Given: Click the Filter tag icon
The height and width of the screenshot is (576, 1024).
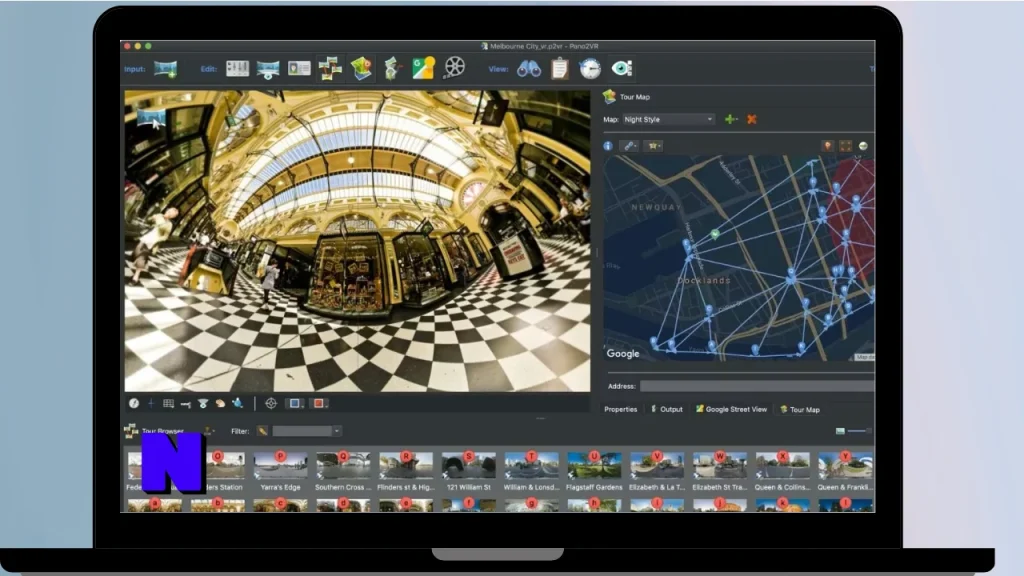Looking at the screenshot, I should 263,431.
